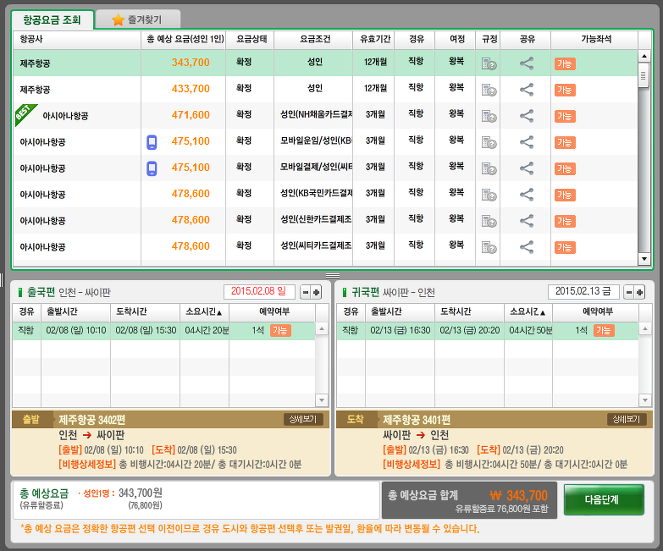Viewport: 663px width, 551px height.
Task: Share the second 475,100 mobile fare
Action: (526, 168)
